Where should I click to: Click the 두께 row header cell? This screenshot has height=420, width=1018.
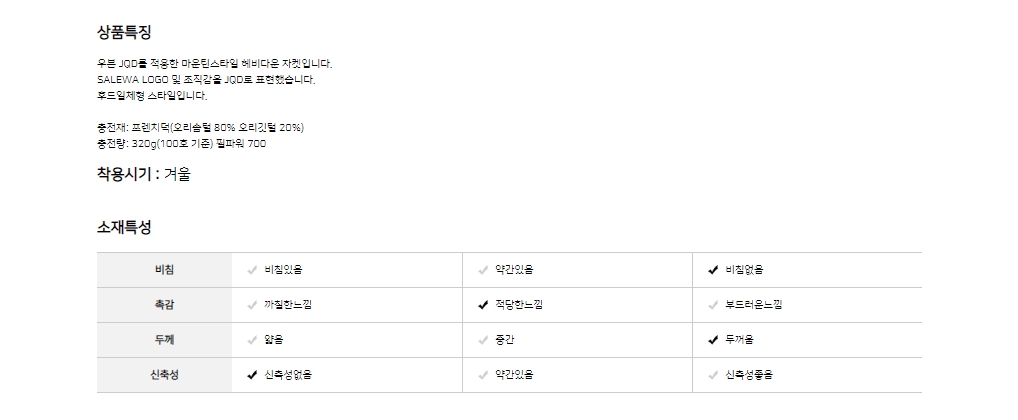pyautogui.click(x=164, y=340)
